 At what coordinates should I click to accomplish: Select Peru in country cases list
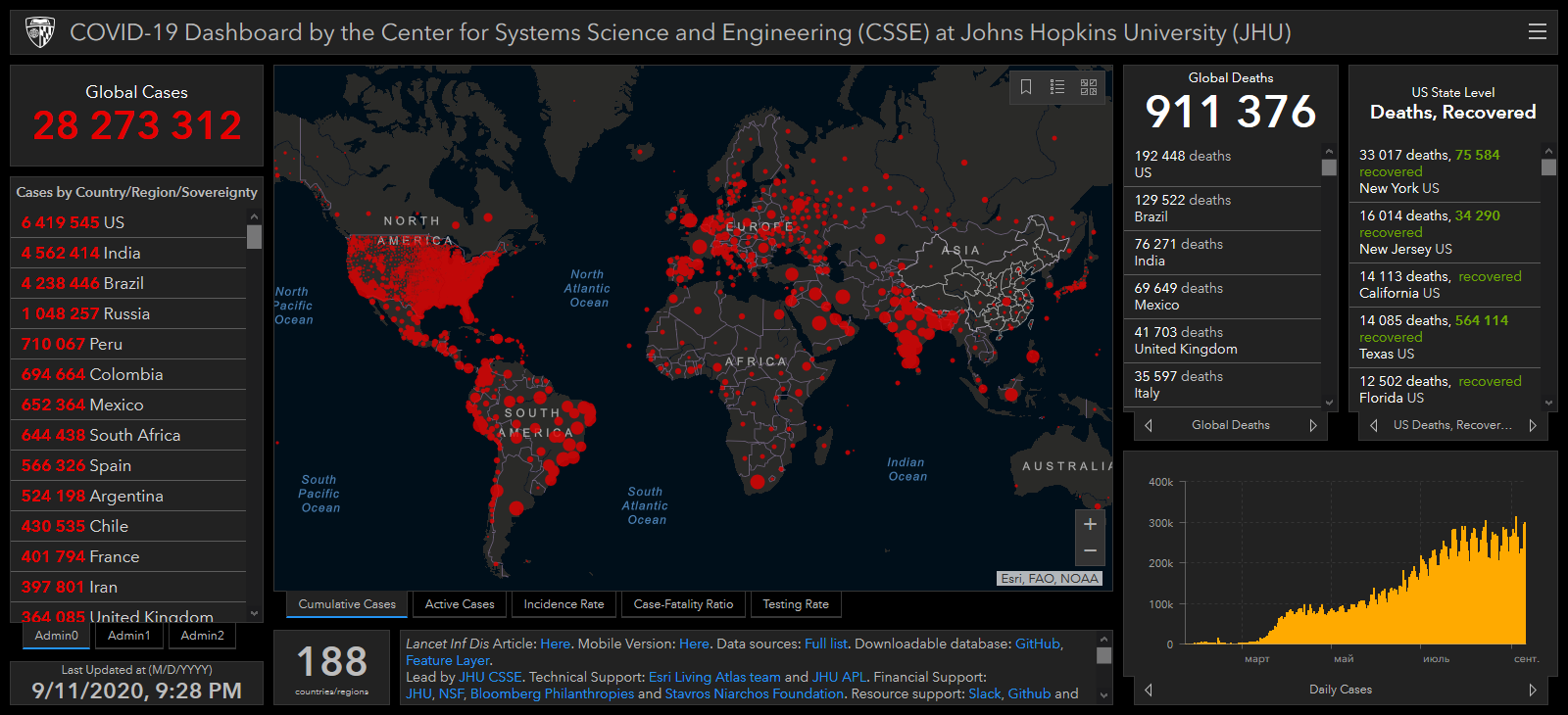[128, 344]
